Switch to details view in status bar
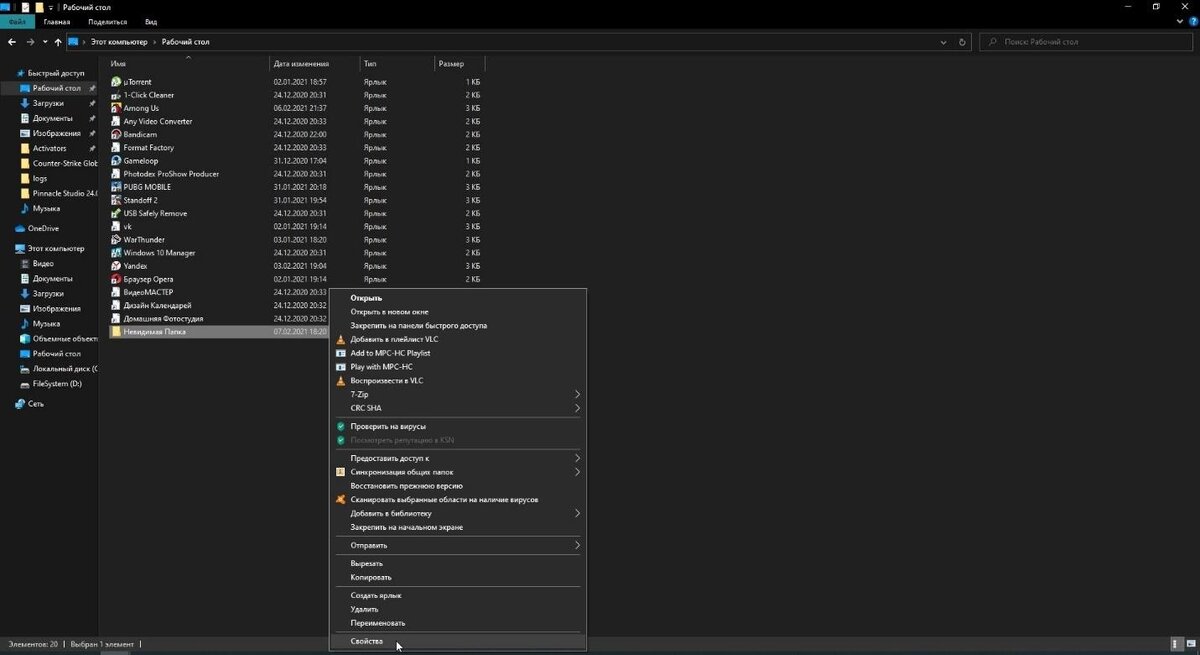 1177,644
